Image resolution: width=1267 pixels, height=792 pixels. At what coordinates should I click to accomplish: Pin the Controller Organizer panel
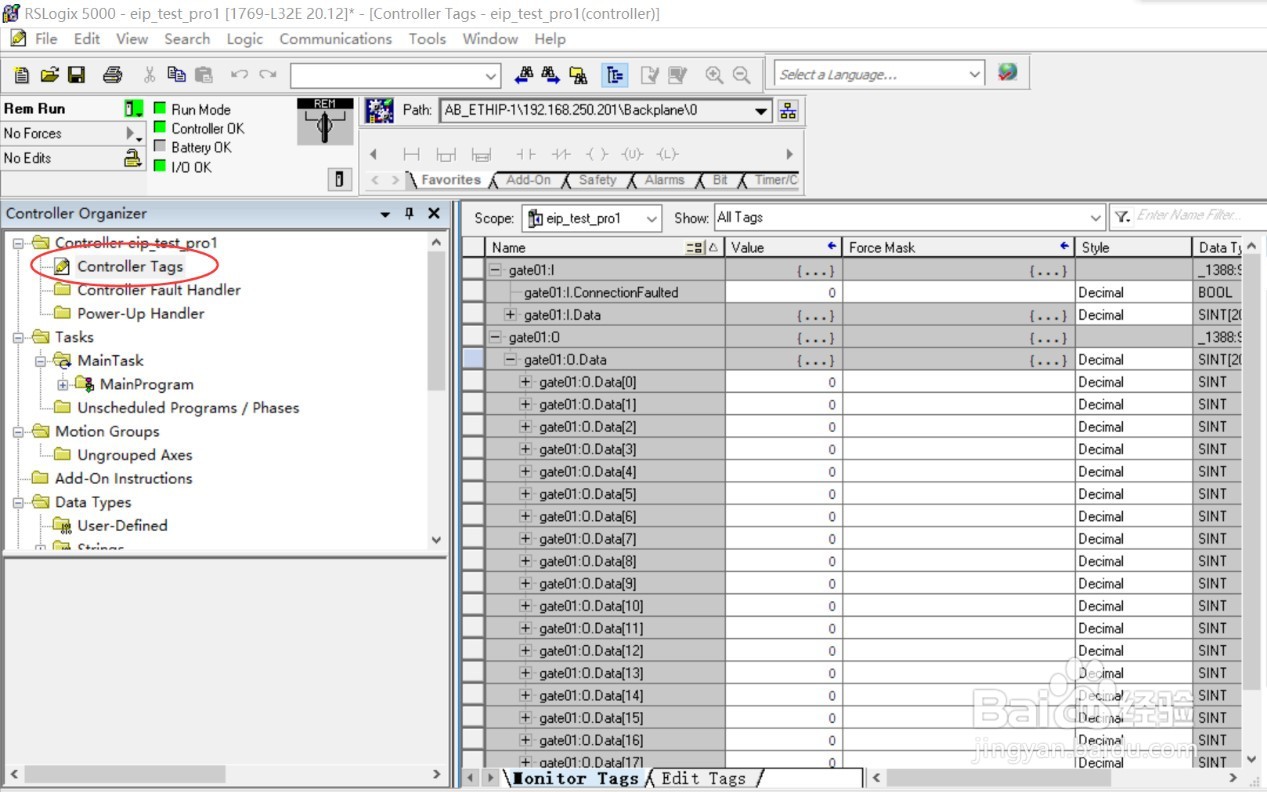point(409,213)
